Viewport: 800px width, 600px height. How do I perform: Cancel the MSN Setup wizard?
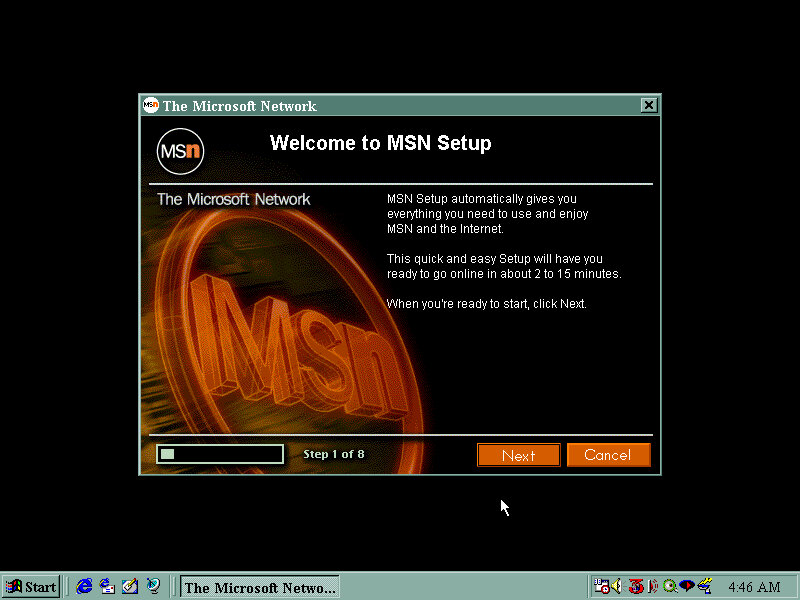point(608,455)
